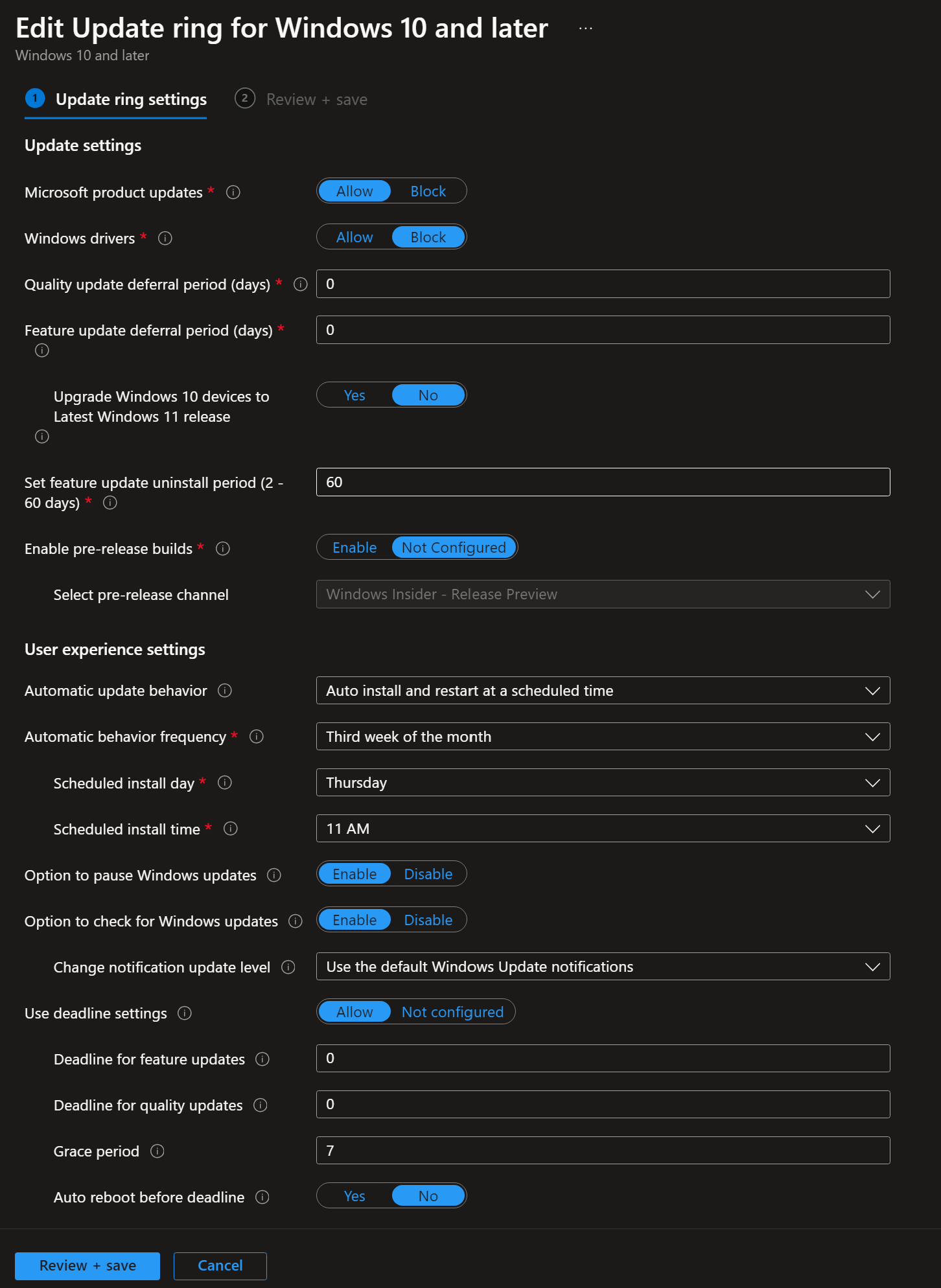The width and height of the screenshot is (941, 1288).
Task: Show info for feature update uninstall period
Action: click(110, 503)
